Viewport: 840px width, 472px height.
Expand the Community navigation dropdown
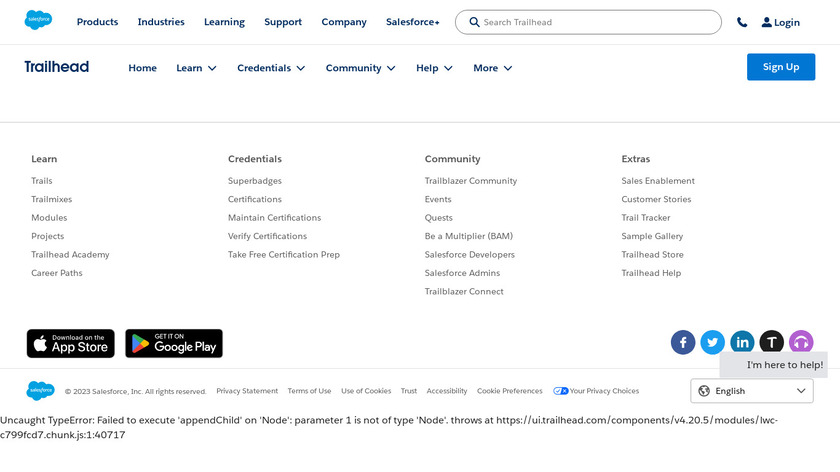point(360,68)
